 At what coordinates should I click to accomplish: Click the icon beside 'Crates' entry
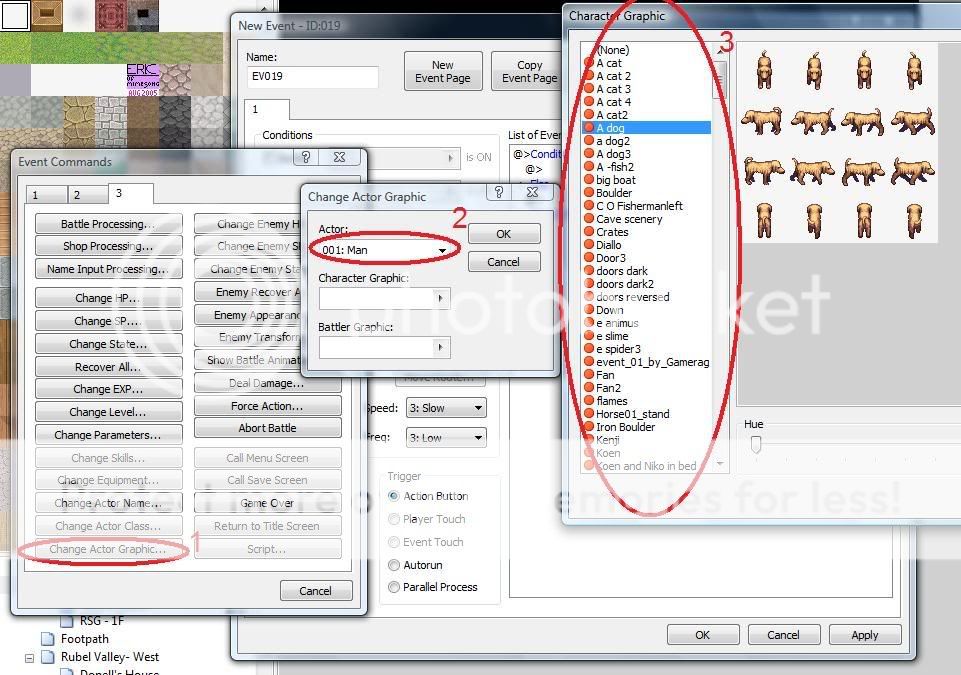(x=589, y=232)
